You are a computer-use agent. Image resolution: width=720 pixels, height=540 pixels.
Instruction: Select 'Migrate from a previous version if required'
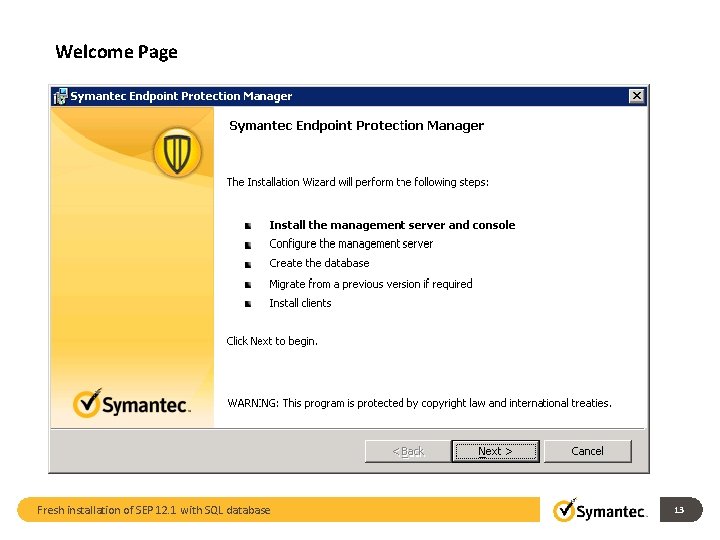point(371,284)
